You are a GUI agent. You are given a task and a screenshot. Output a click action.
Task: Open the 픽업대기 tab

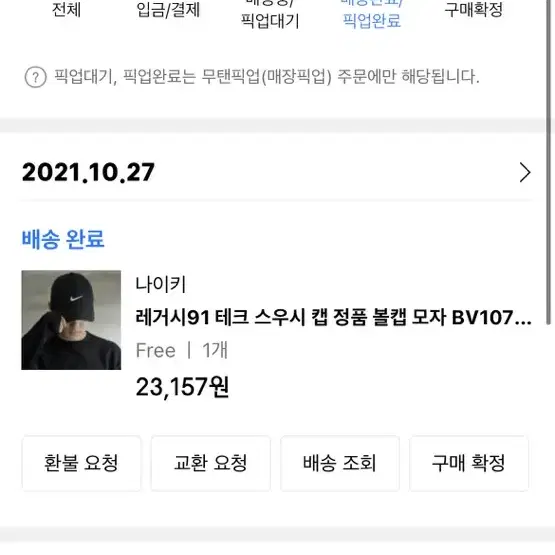point(270,14)
